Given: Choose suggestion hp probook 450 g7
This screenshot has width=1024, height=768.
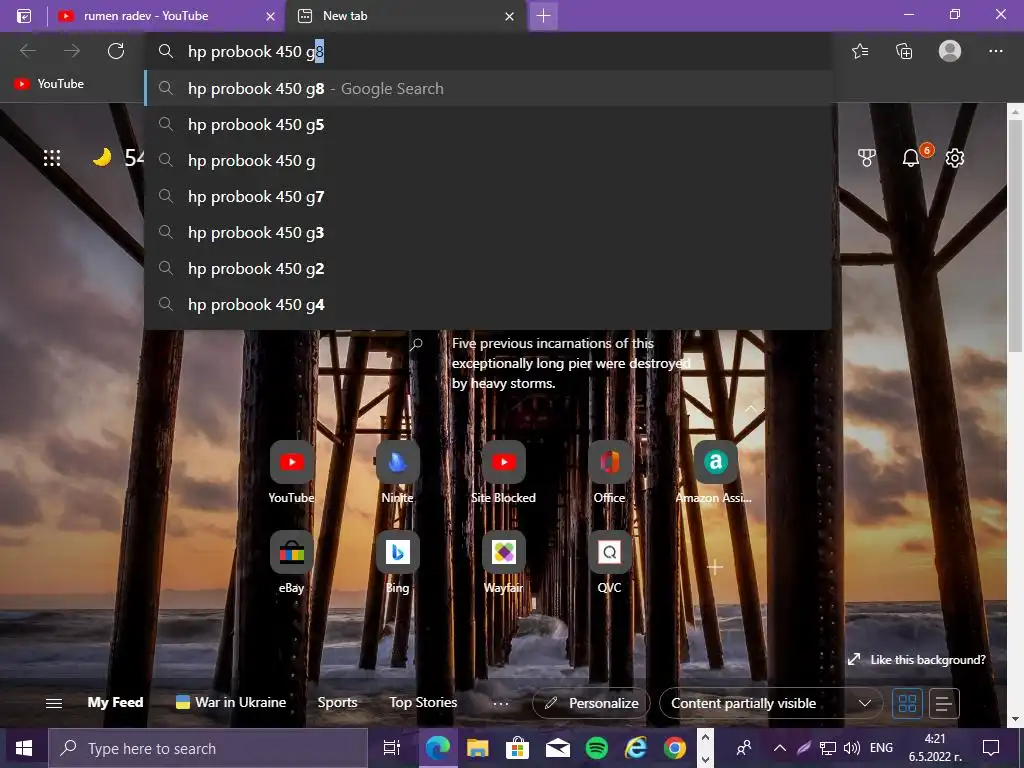Looking at the screenshot, I should click(x=488, y=197).
